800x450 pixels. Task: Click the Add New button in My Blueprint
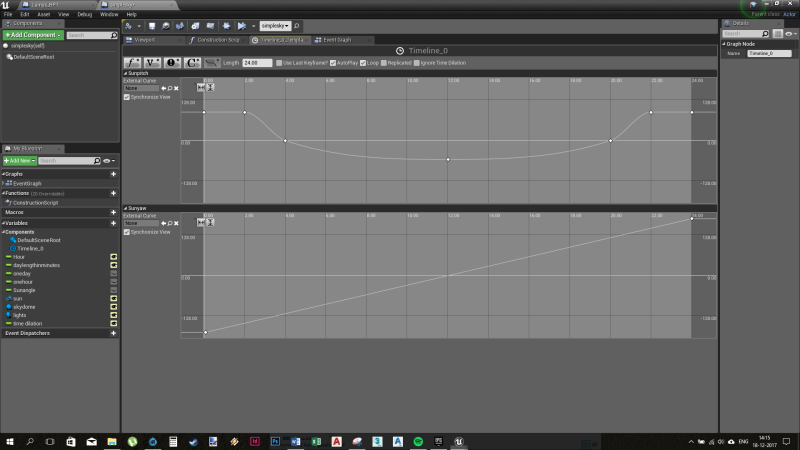pos(18,160)
